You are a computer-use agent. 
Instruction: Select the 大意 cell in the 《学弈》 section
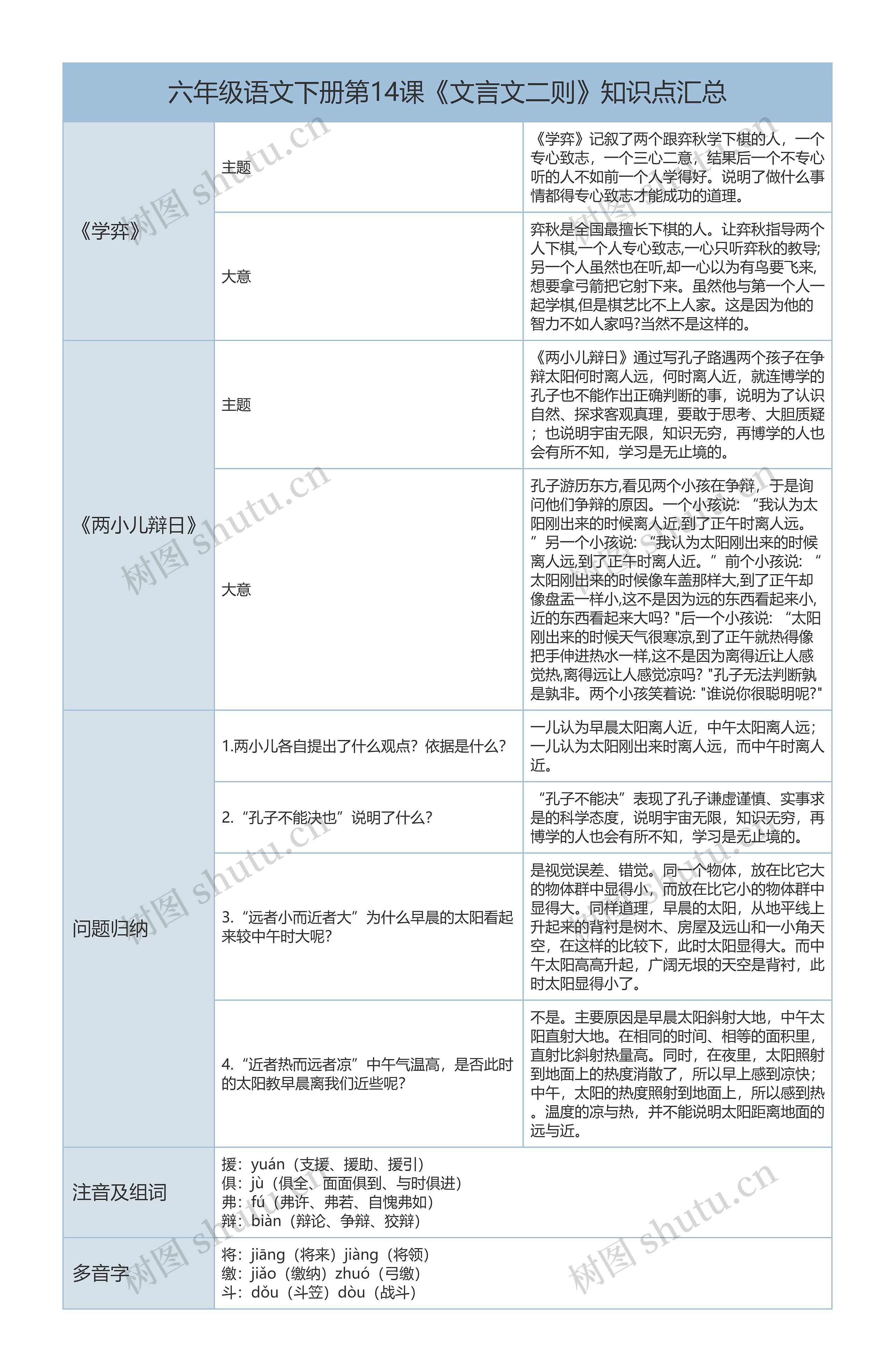(x=369, y=277)
